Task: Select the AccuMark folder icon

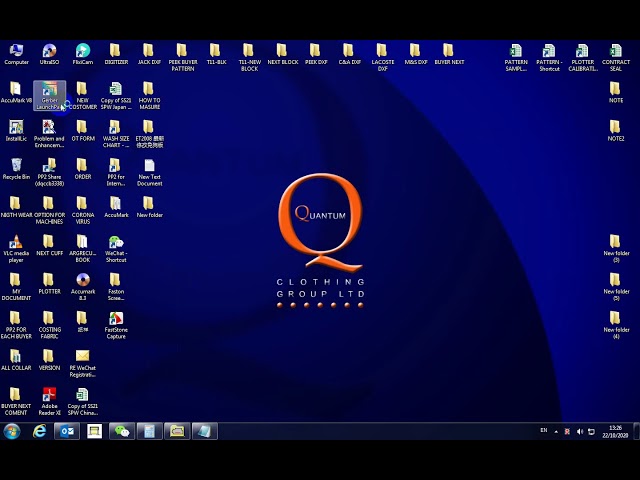Action: tap(116, 207)
